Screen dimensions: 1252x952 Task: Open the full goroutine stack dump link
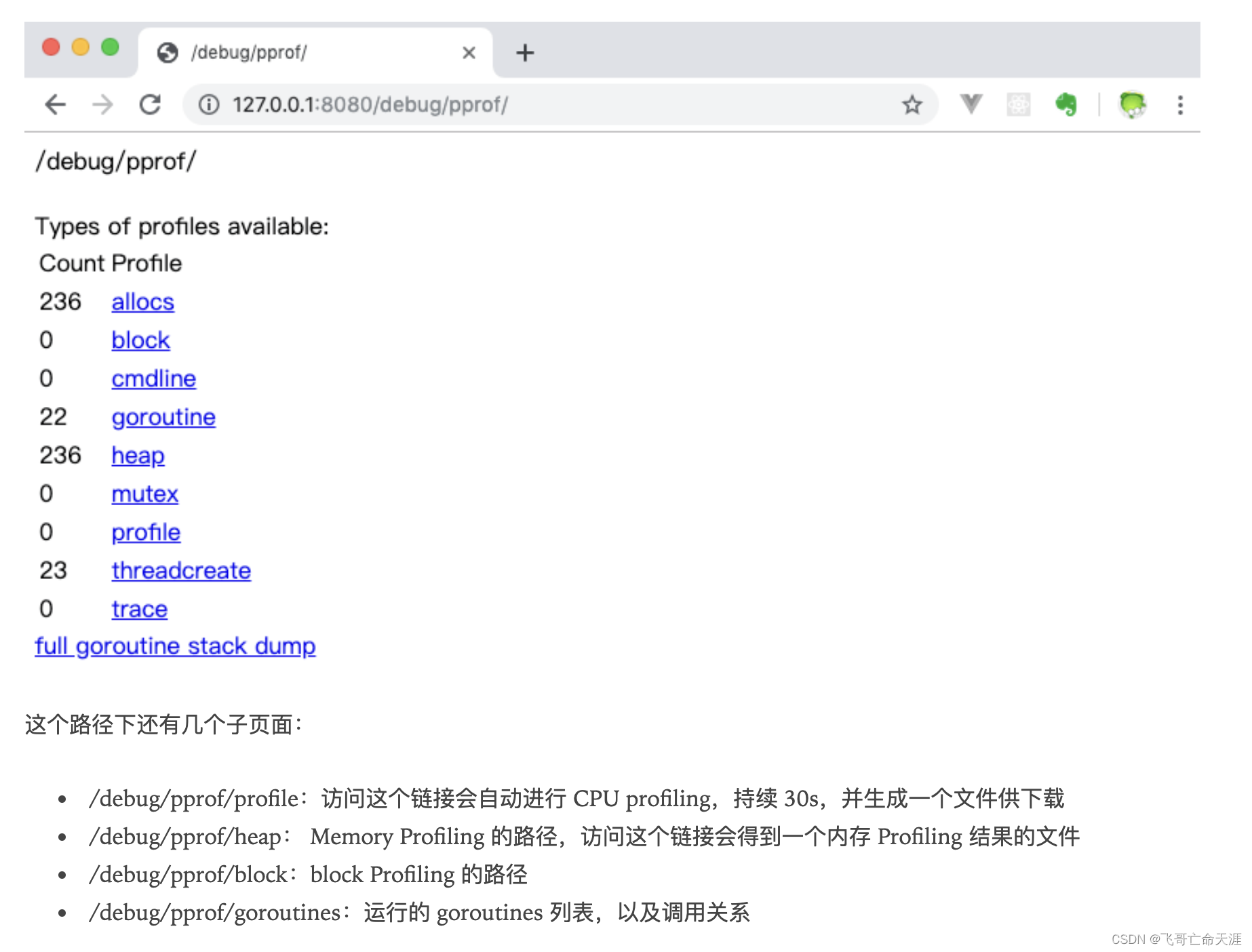[175, 646]
